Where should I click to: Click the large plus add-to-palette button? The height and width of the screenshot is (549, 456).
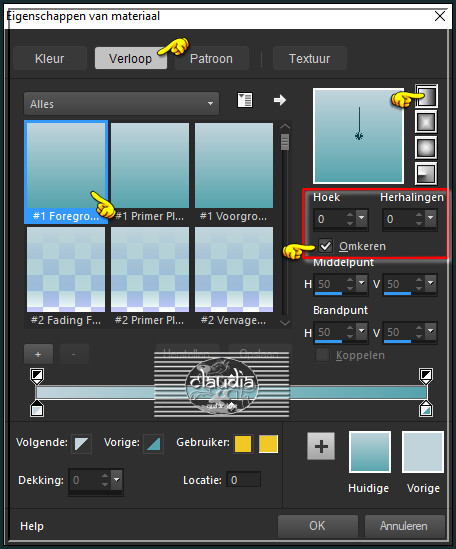[321, 446]
